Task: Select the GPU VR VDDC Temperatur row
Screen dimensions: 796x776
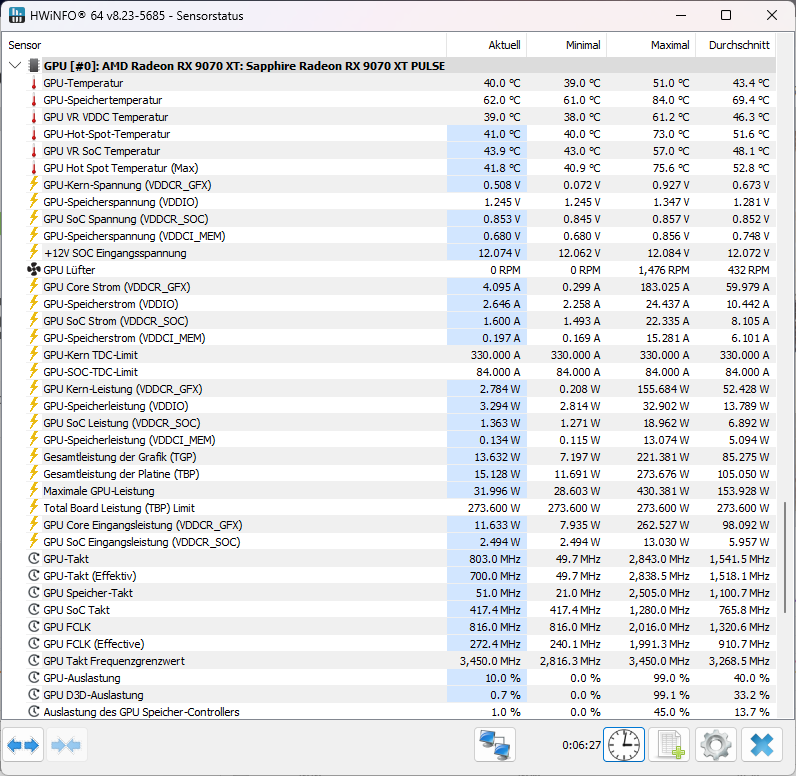Action: (401, 117)
